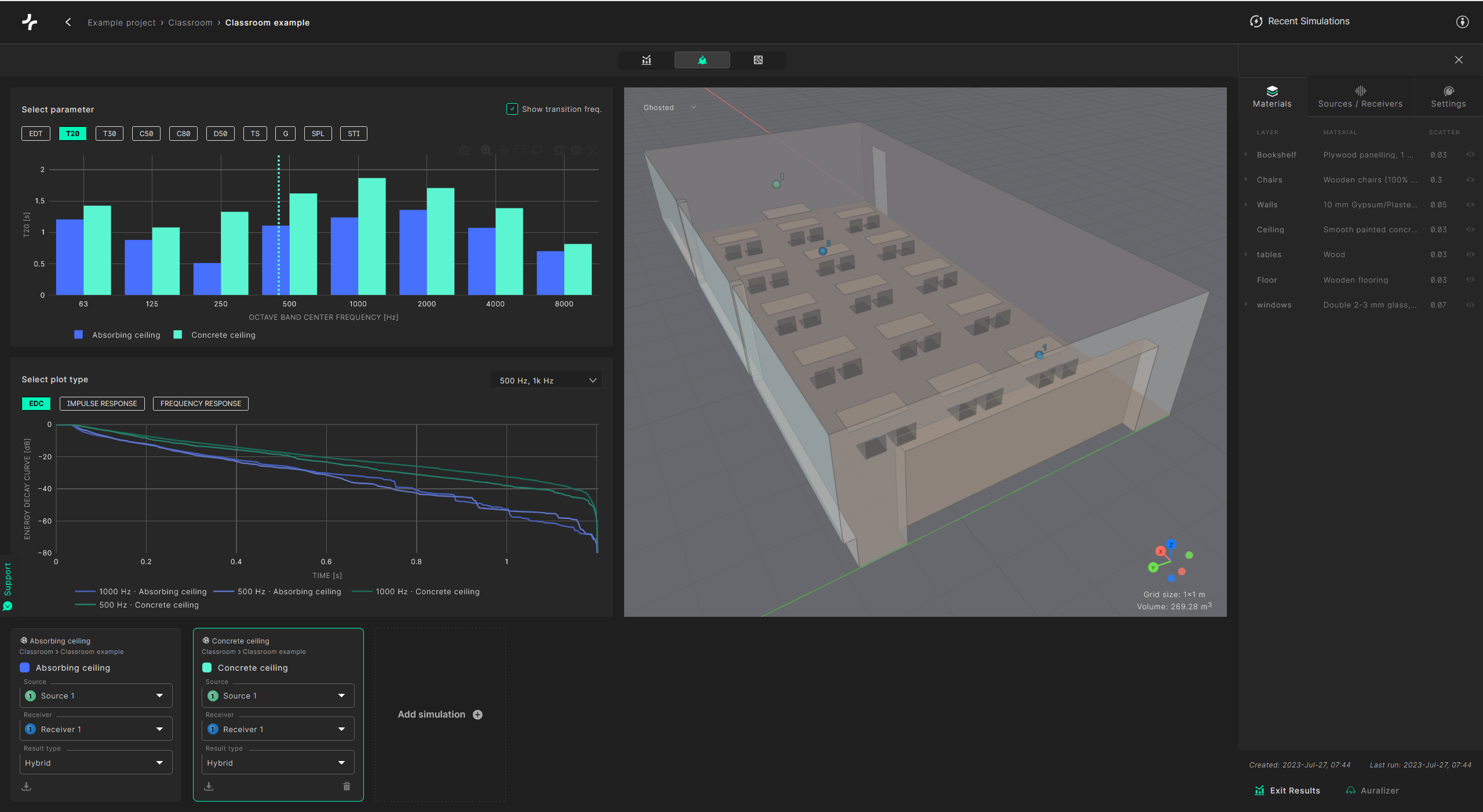Toggle visibility of the Chairs layer
The height and width of the screenshot is (812, 1483).
click(x=1470, y=180)
